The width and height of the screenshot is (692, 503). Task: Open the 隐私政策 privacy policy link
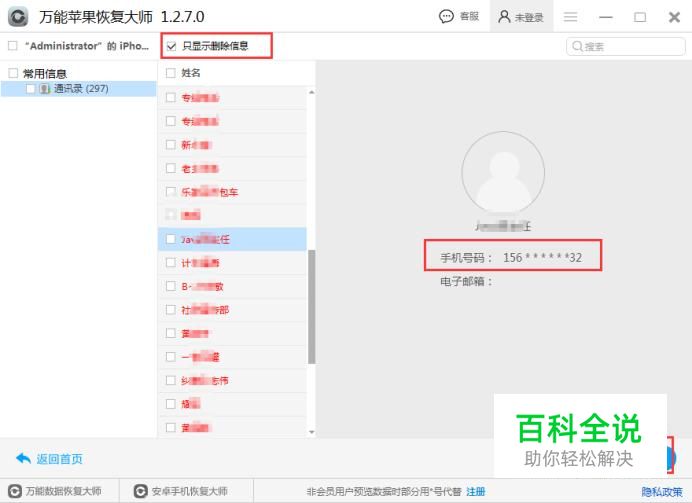point(662,492)
